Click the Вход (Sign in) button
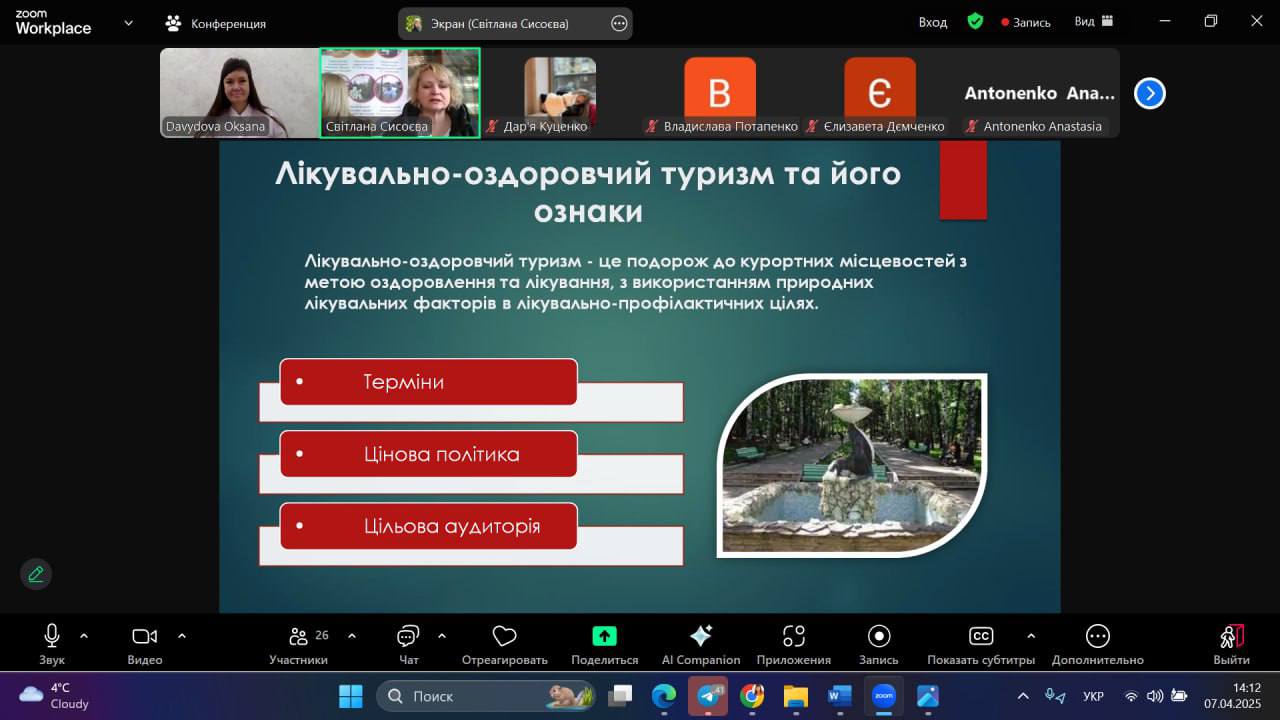The height and width of the screenshot is (720, 1280). 933,22
